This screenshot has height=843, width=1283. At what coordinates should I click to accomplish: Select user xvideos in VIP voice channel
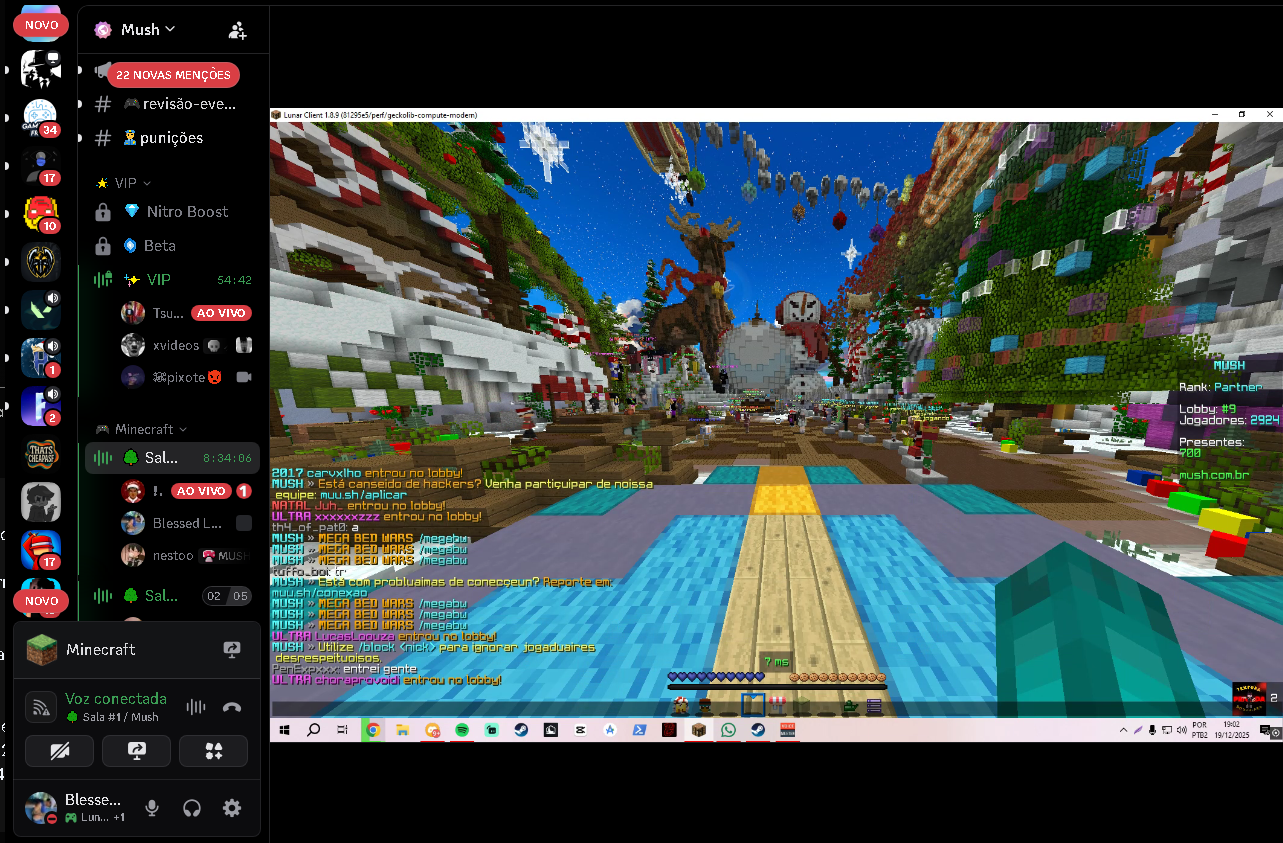(x=186, y=345)
